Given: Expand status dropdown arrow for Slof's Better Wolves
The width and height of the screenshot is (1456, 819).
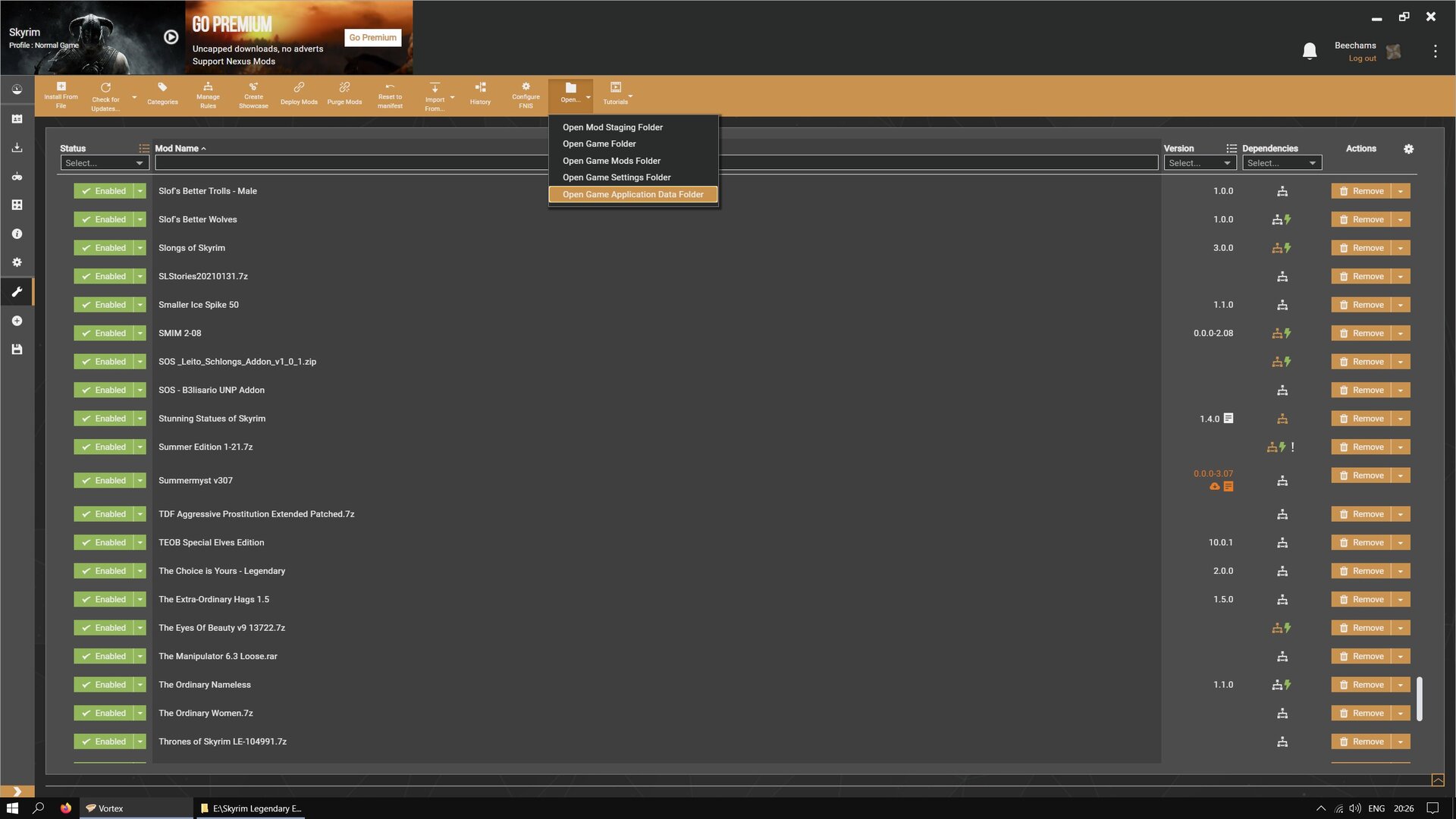Looking at the screenshot, I should click(x=140, y=220).
